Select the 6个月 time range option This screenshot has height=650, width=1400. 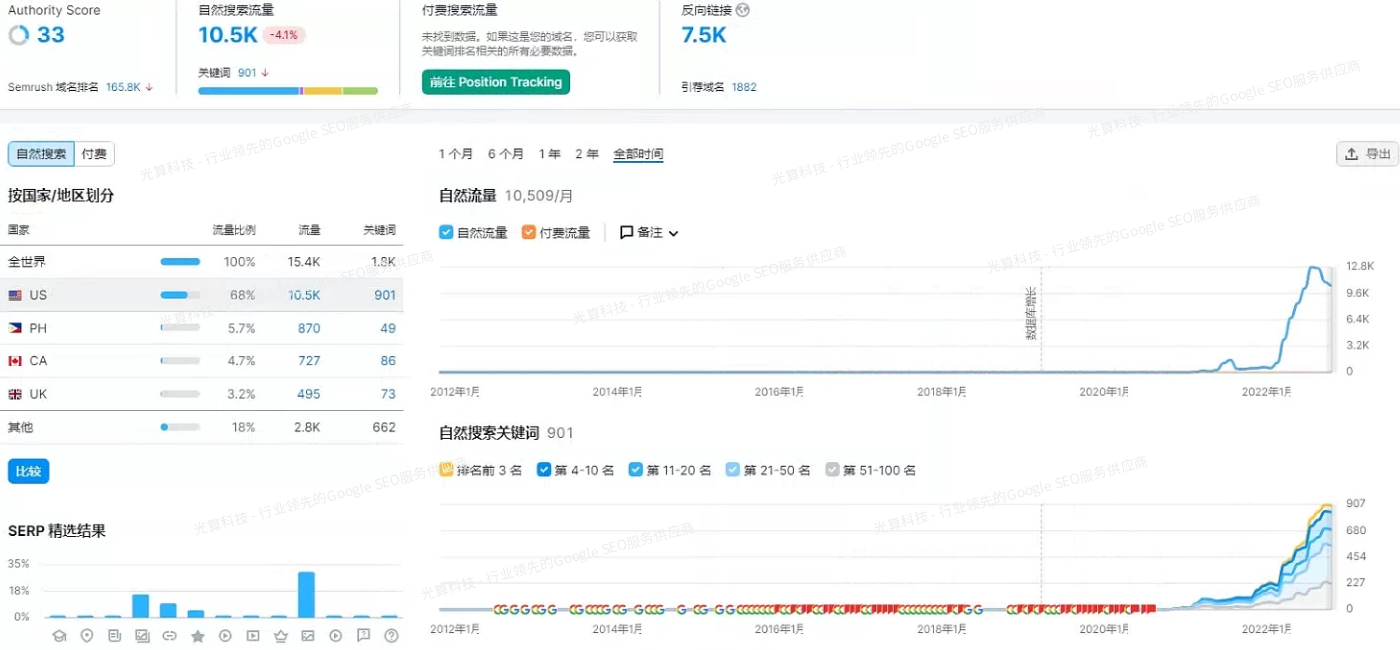[x=507, y=154]
